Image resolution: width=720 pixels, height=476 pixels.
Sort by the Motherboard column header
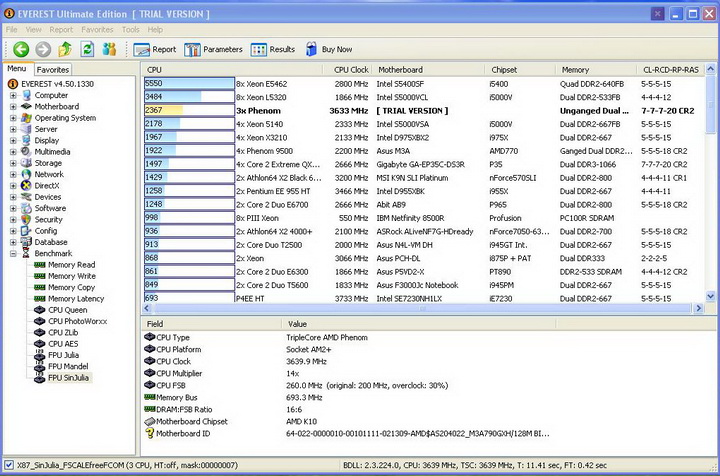(x=428, y=70)
